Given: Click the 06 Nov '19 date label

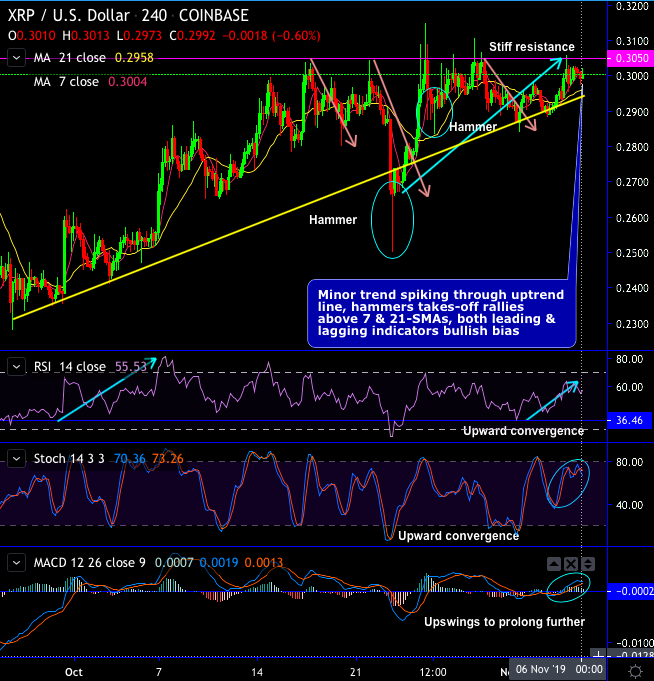Looking at the screenshot, I should click(x=541, y=669).
